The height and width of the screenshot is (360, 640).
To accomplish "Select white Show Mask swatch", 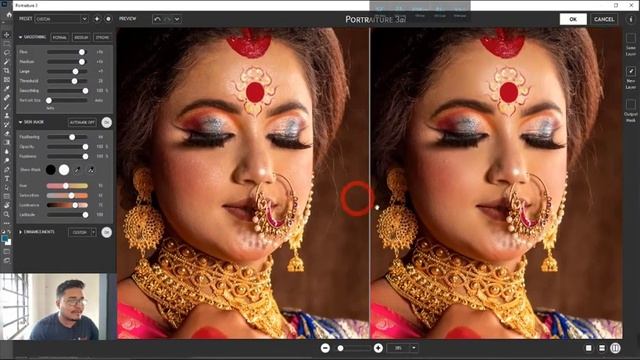I will 64,170.
